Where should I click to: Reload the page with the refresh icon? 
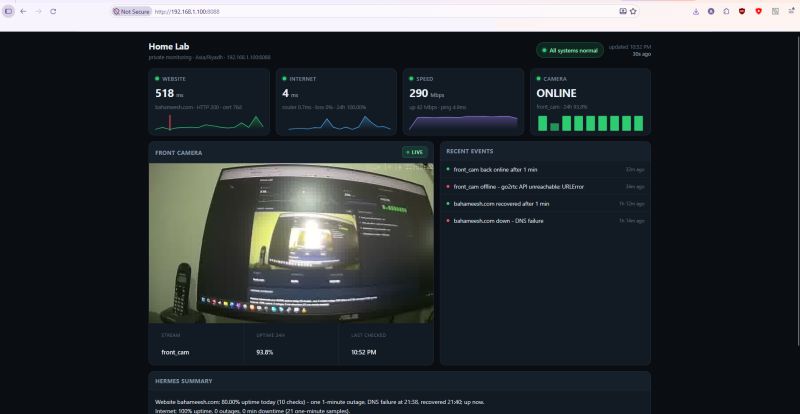53,11
